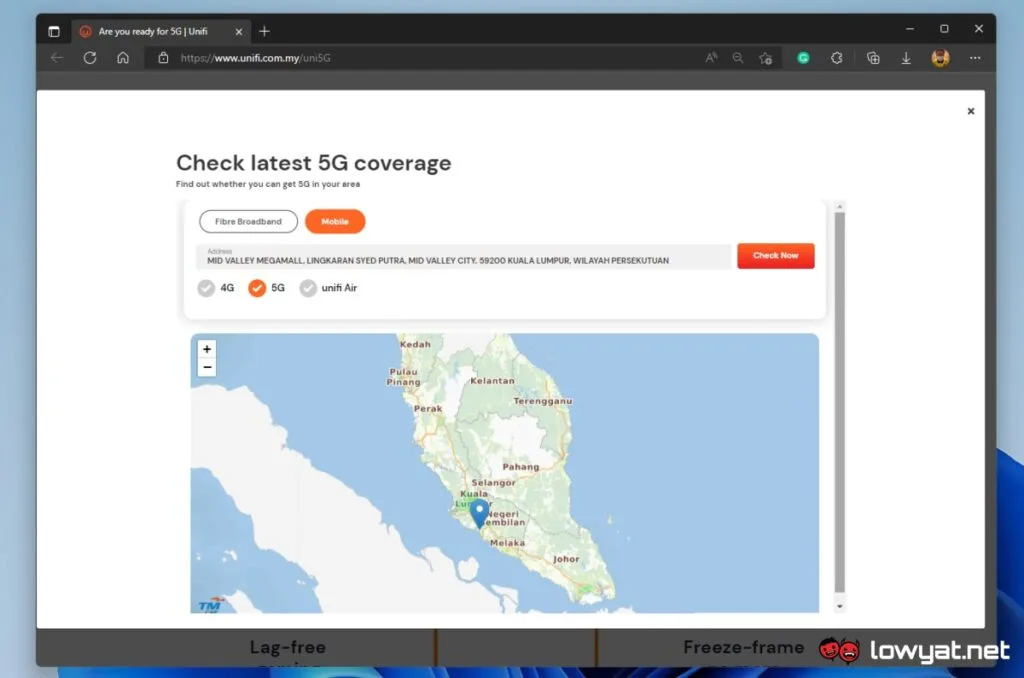The width and height of the screenshot is (1024, 678).
Task: Click the blue location pin on map
Action: coord(480,513)
